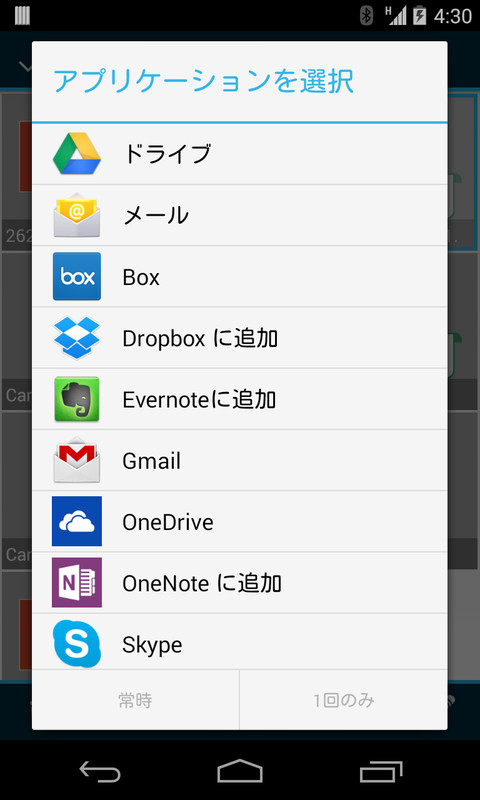This screenshot has height=800, width=480.
Task: Tap the yellow mail envelope icon
Action: [x=77, y=215]
